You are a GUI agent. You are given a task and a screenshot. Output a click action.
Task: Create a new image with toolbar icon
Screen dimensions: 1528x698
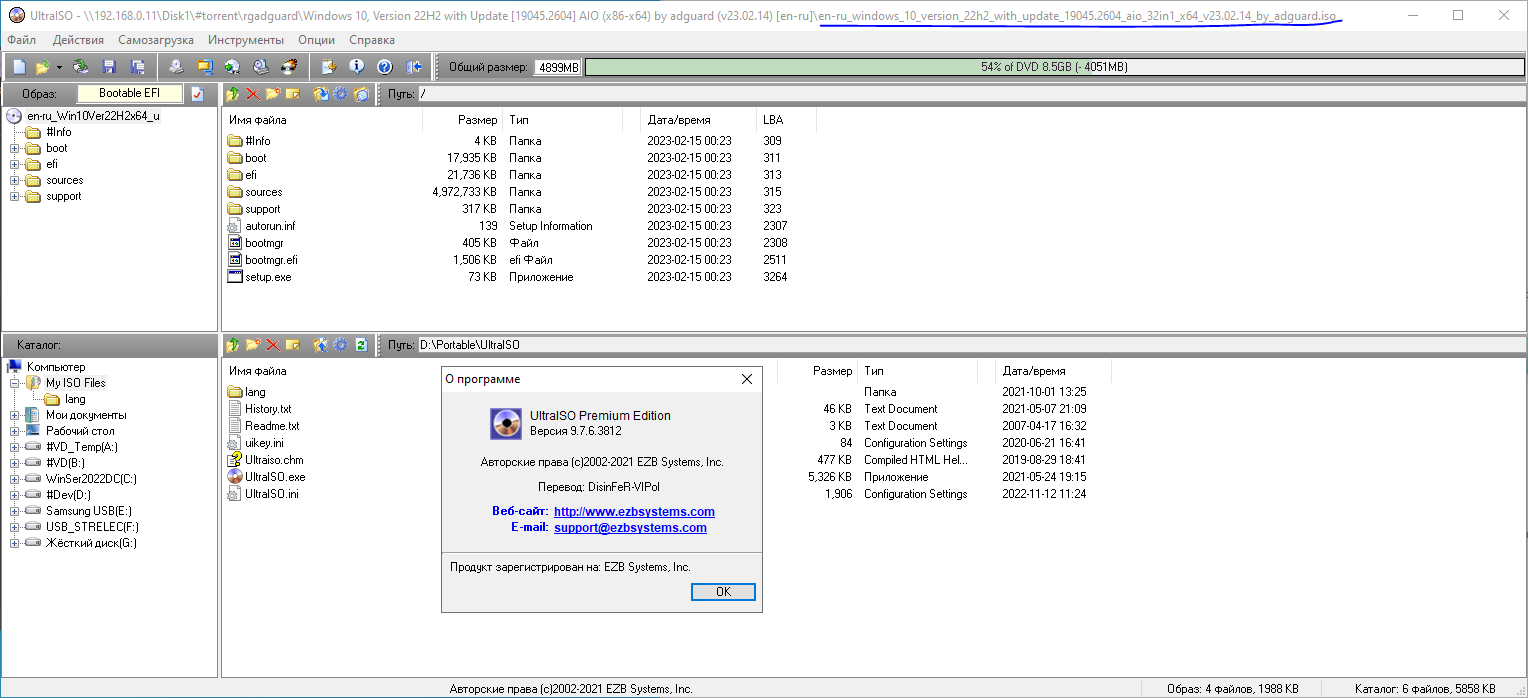(20, 67)
